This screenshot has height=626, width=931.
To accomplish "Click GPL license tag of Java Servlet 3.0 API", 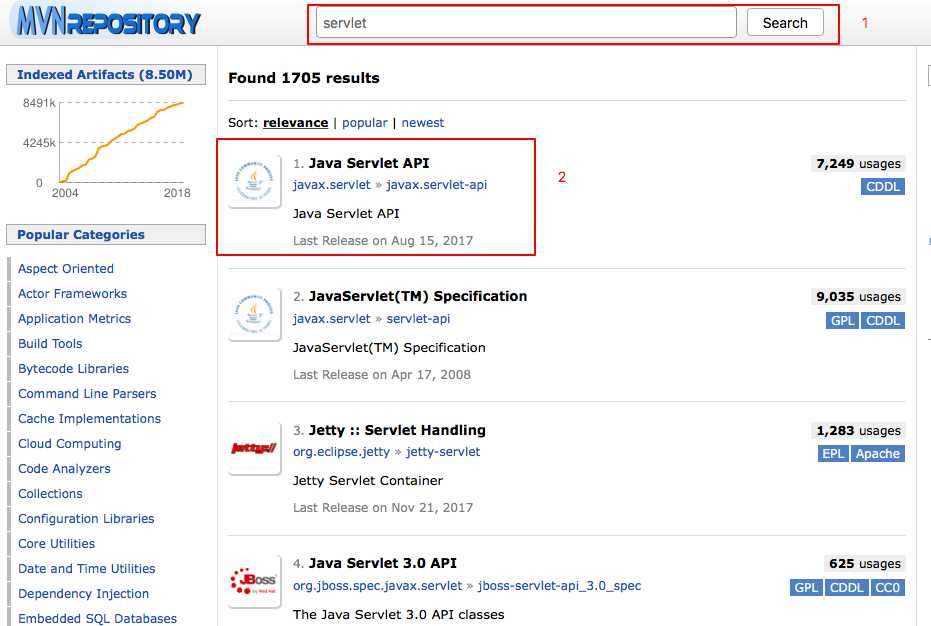I will pos(806,587).
